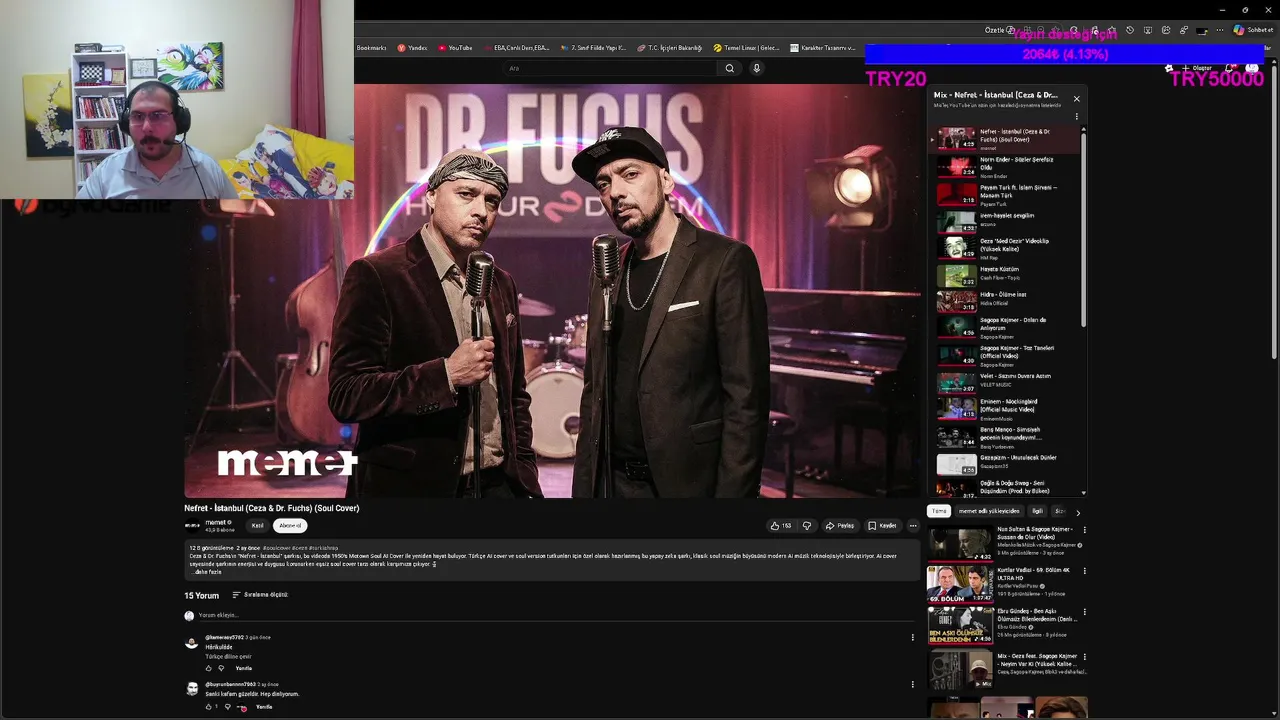Play Payam Turk ft. İslam Şirvani playlist item
1280x720 pixels.
click(1009, 194)
